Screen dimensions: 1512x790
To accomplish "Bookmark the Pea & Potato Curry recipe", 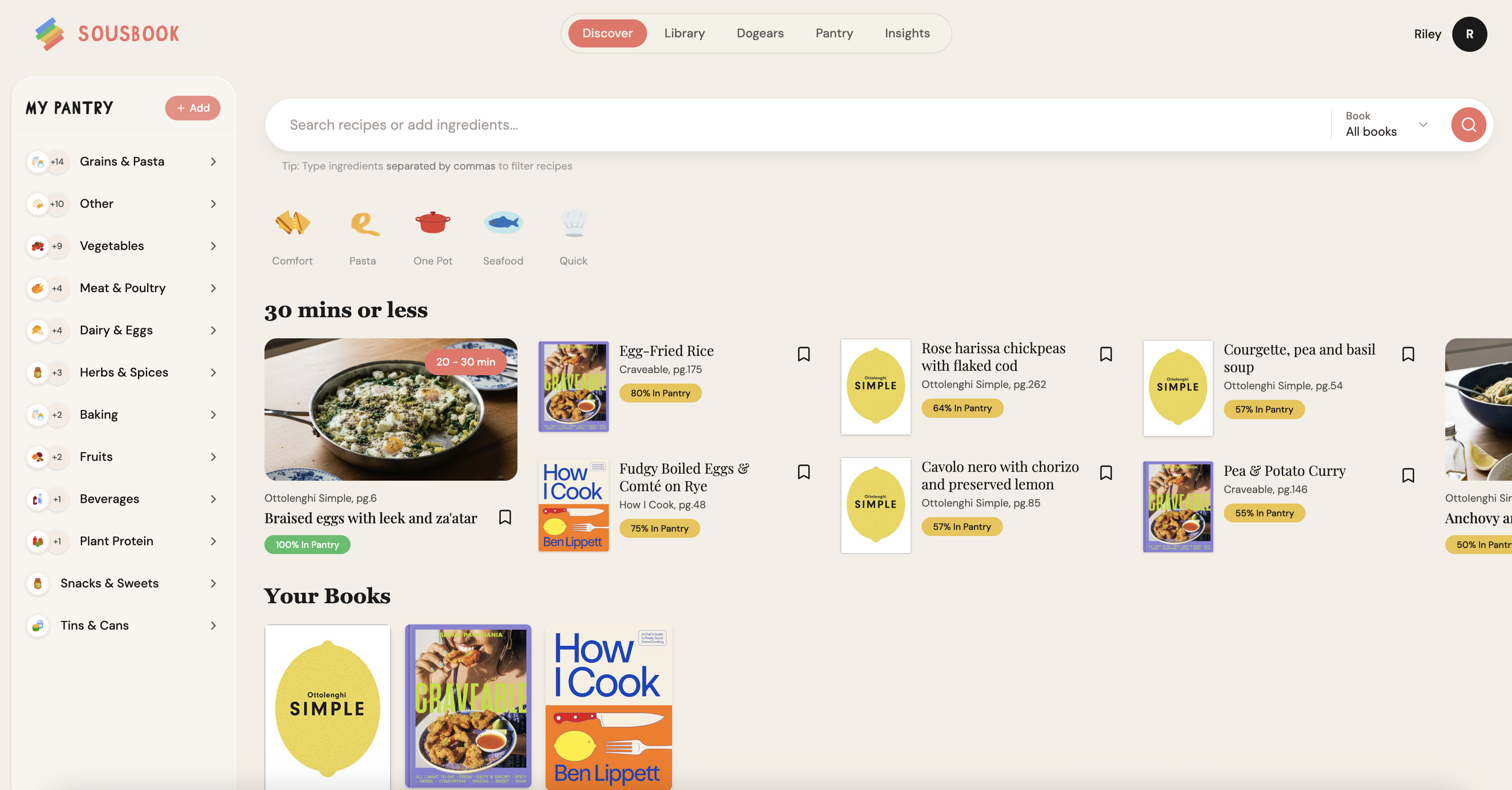I will 1409,475.
